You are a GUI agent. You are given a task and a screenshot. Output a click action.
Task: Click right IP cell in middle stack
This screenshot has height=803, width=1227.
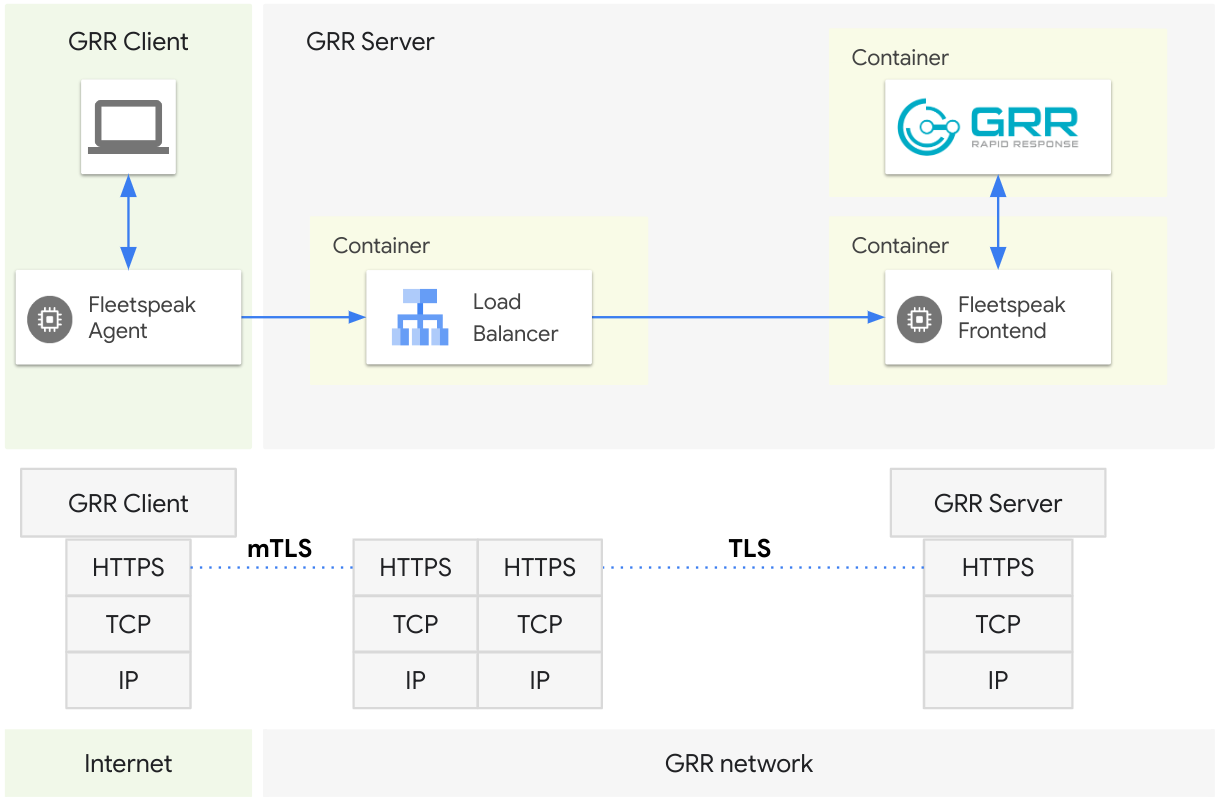pyautogui.click(x=540, y=681)
